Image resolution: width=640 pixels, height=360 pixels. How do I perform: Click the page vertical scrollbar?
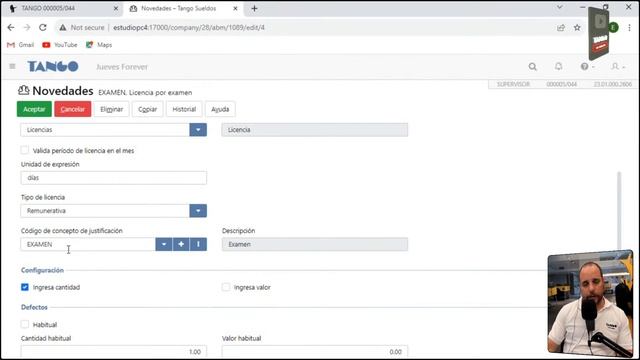coord(619,212)
